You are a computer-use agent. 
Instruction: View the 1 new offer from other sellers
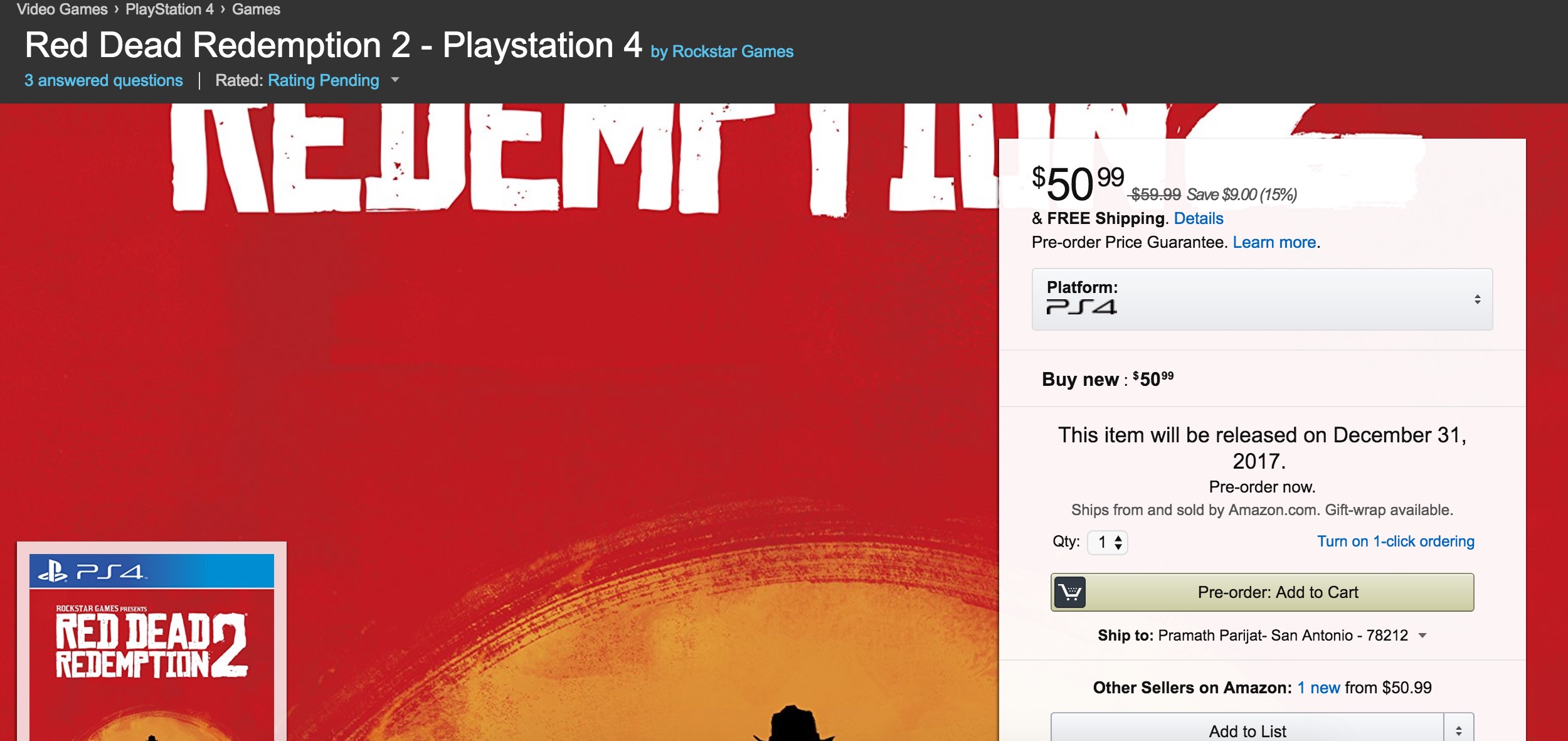click(x=1318, y=688)
